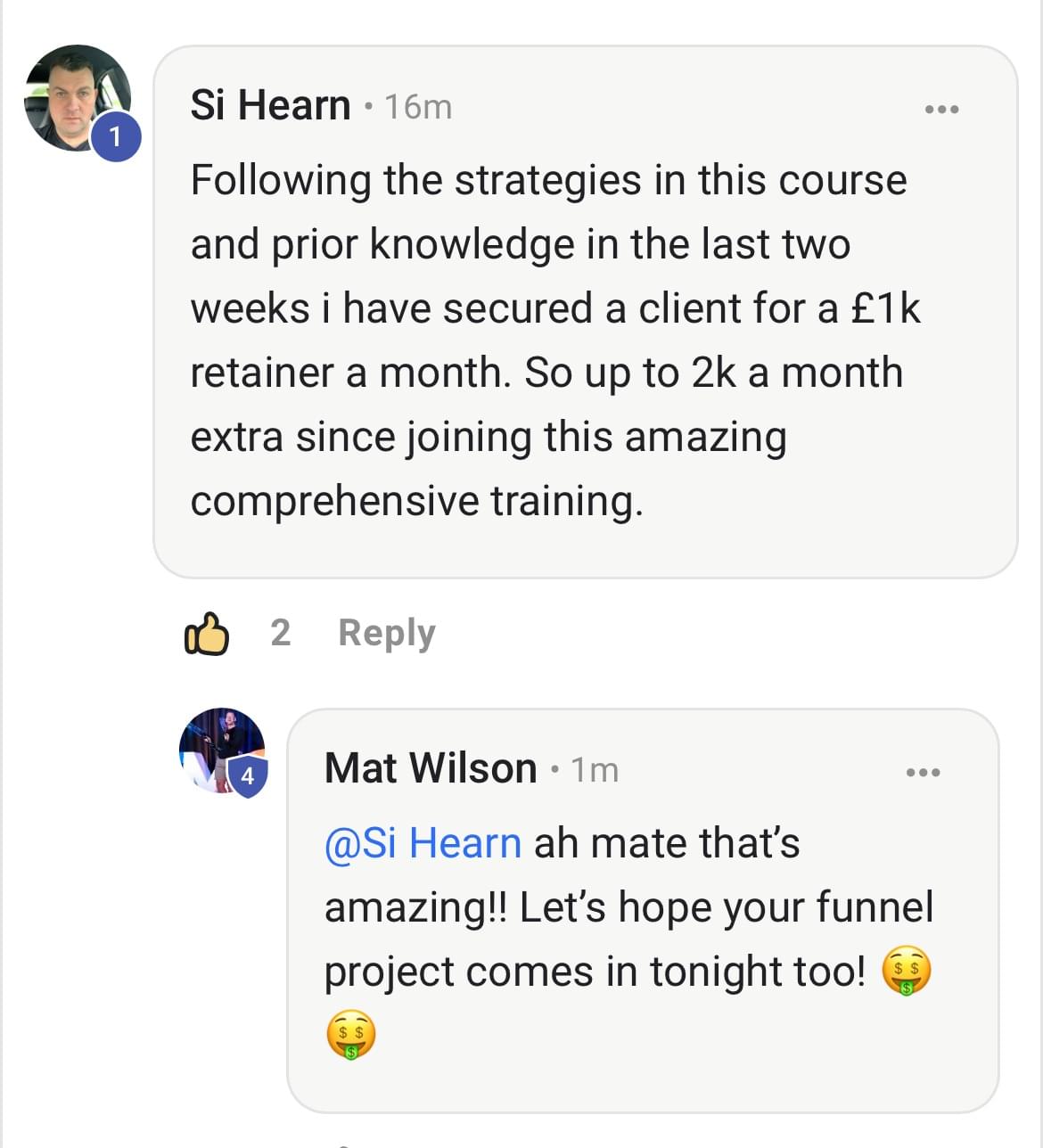1043x1148 pixels.
Task: Click the 16m timestamp
Action: click(x=418, y=107)
